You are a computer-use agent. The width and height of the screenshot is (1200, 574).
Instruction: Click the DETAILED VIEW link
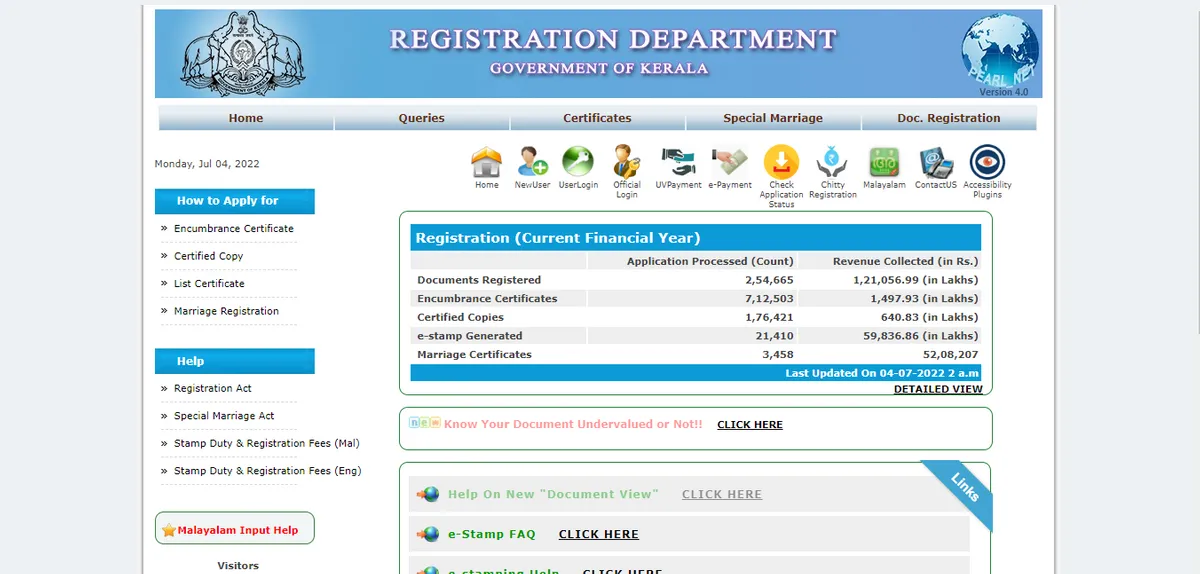coord(938,389)
